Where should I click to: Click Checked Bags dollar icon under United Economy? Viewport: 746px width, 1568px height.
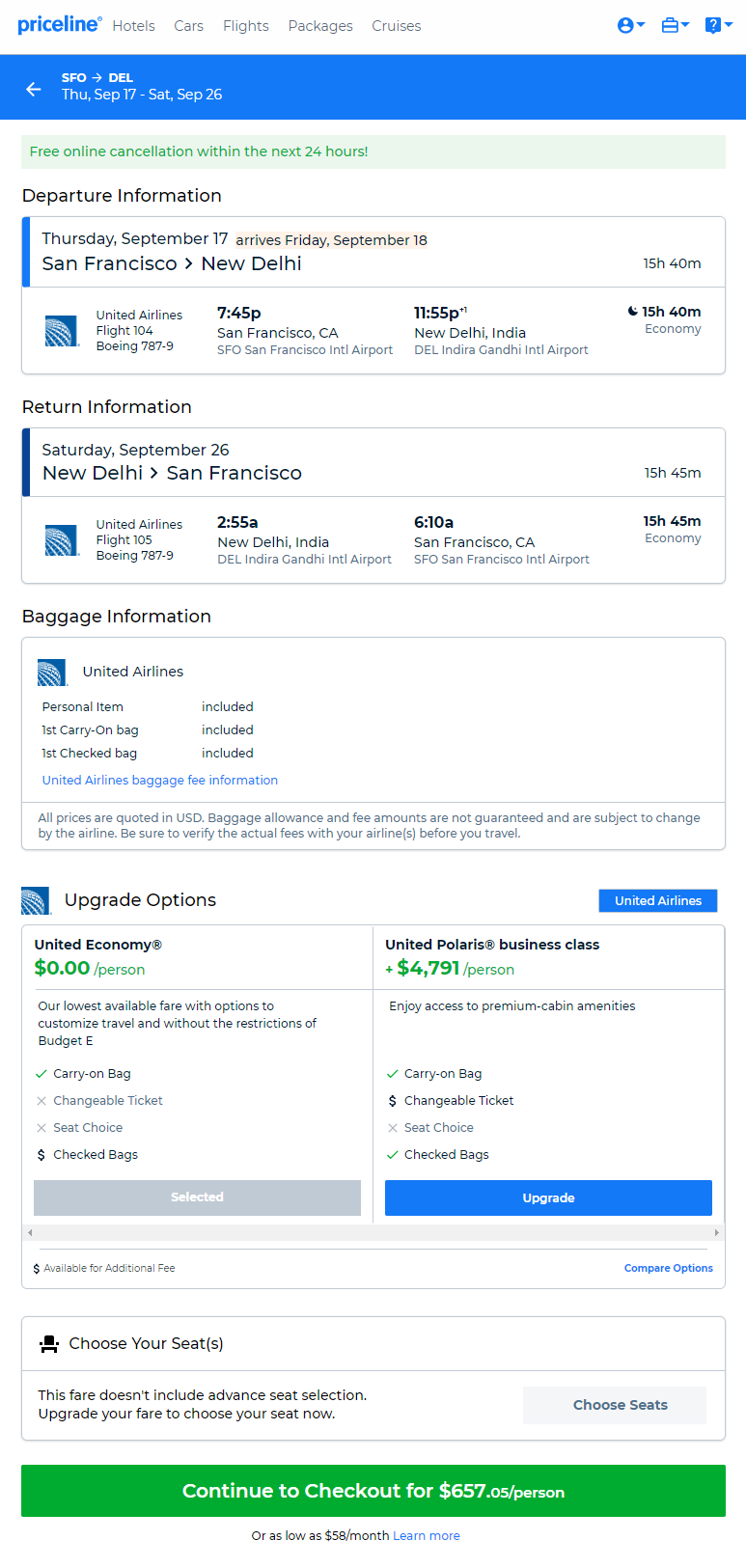pos(41,1154)
